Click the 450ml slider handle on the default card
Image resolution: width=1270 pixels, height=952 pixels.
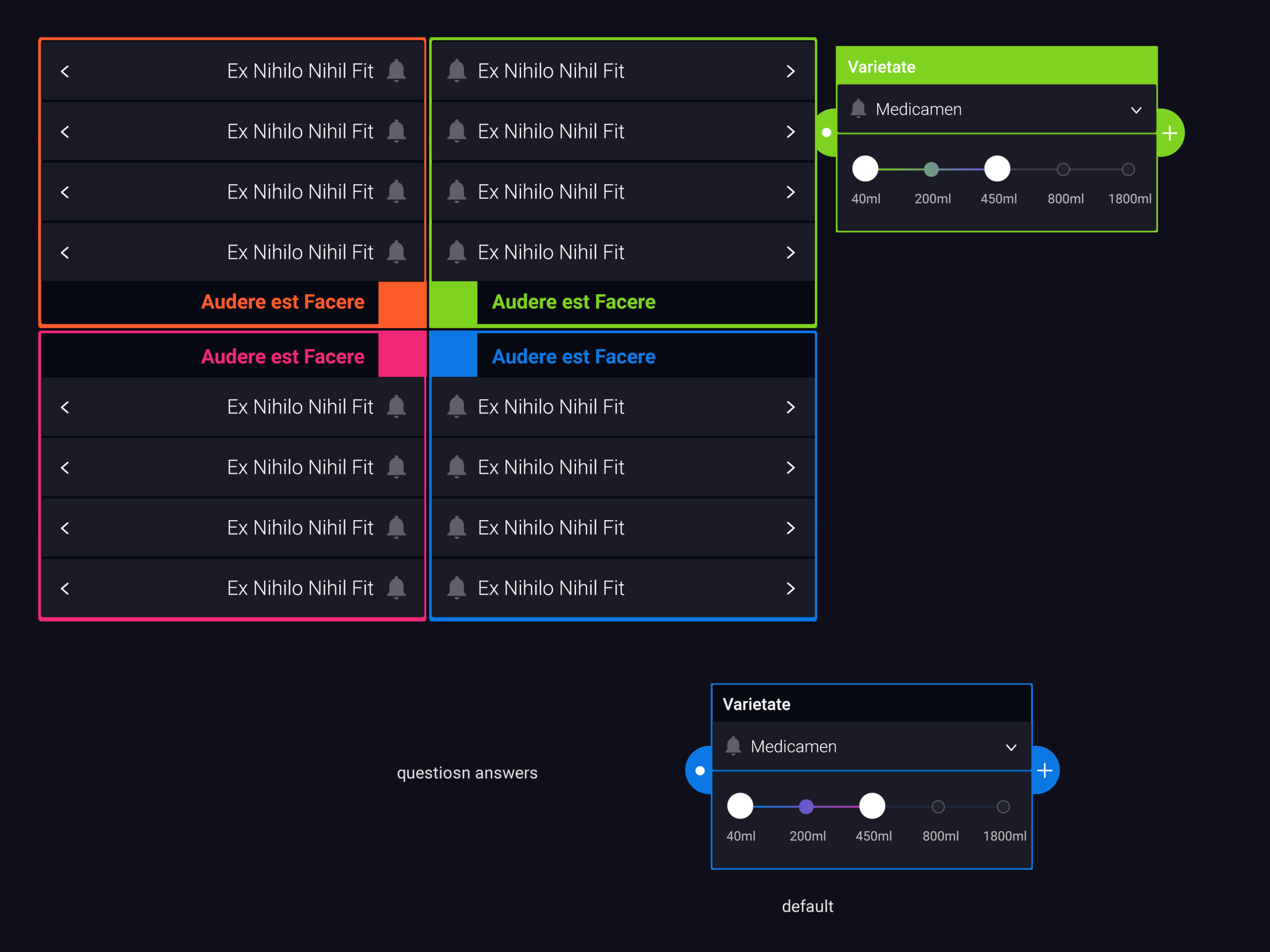pyautogui.click(x=872, y=806)
